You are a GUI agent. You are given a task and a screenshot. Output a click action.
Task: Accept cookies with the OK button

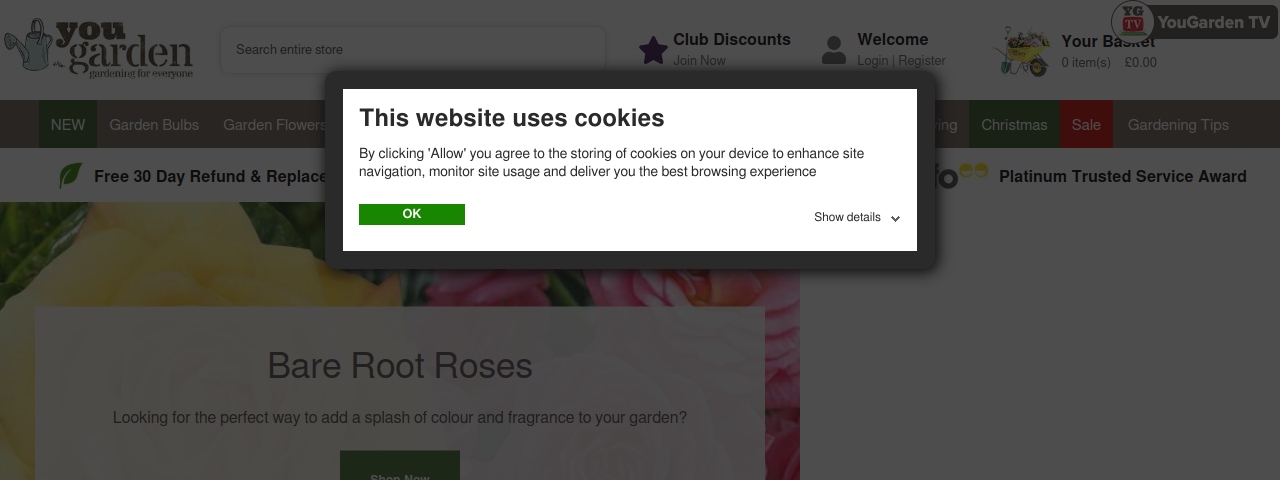(412, 214)
